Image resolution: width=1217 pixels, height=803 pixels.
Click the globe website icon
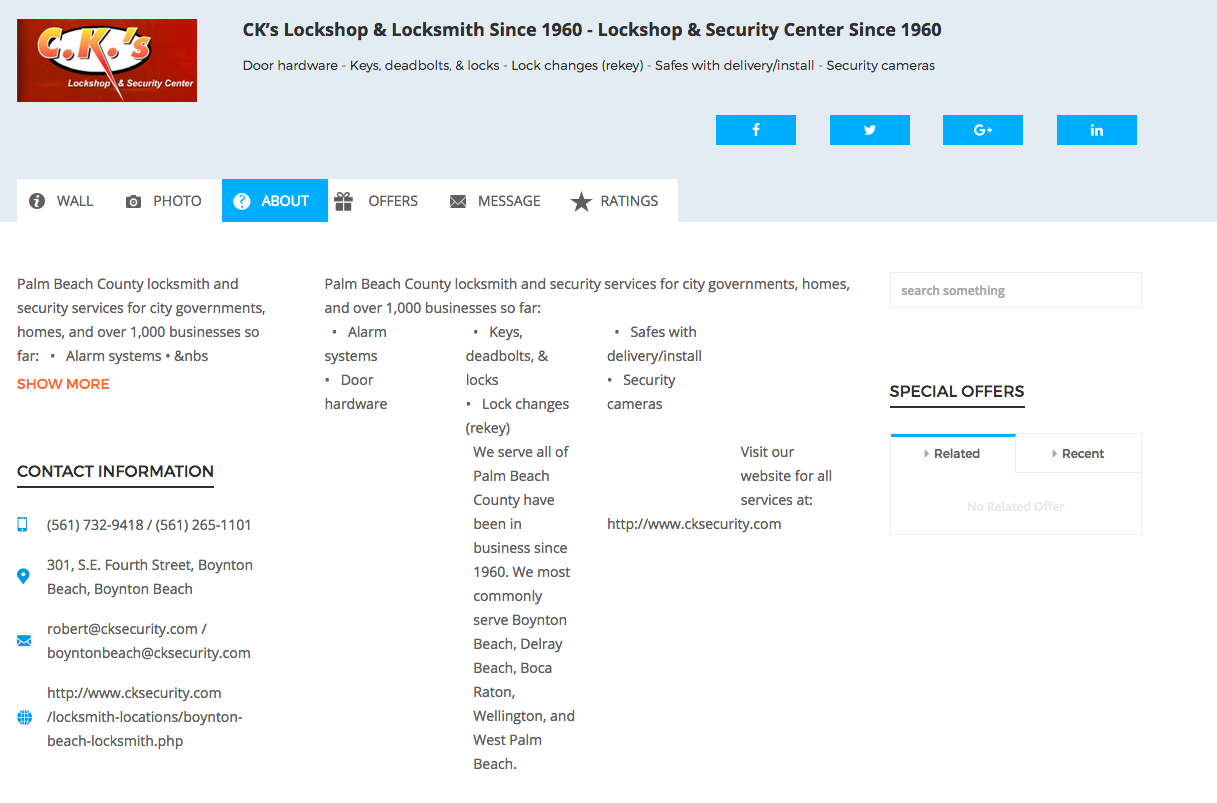[x=24, y=717]
